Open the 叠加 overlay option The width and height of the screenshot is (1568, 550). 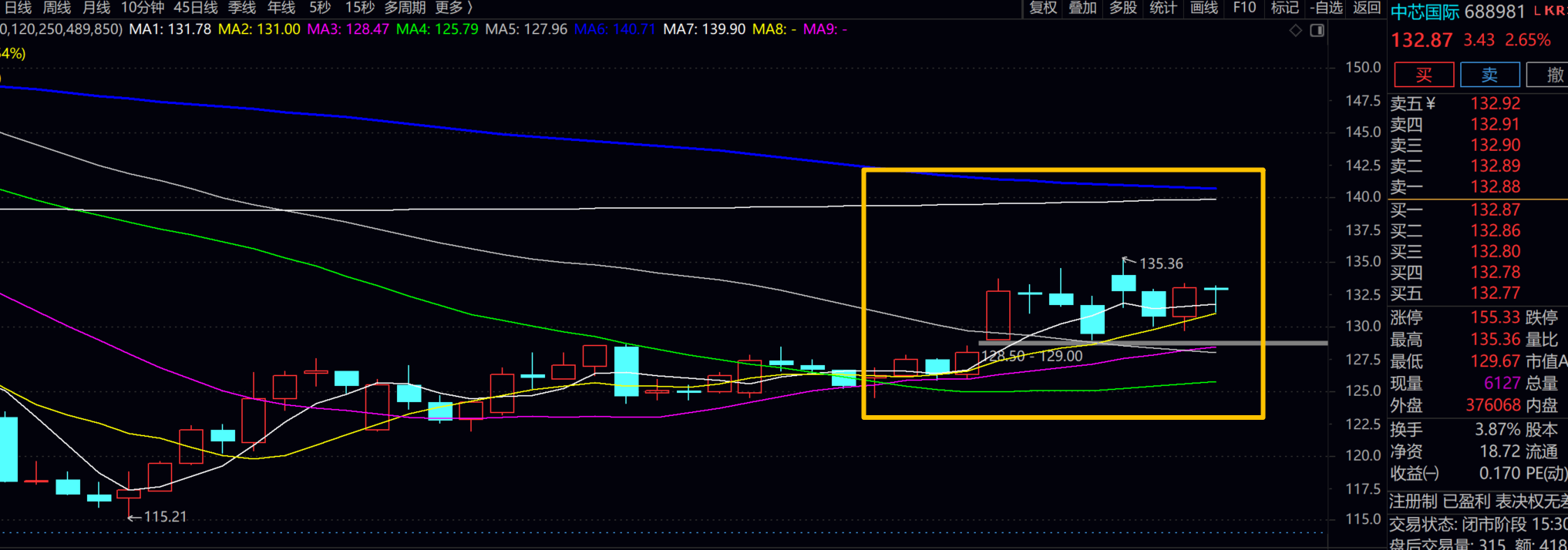pyautogui.click(x=1082, y=8)
